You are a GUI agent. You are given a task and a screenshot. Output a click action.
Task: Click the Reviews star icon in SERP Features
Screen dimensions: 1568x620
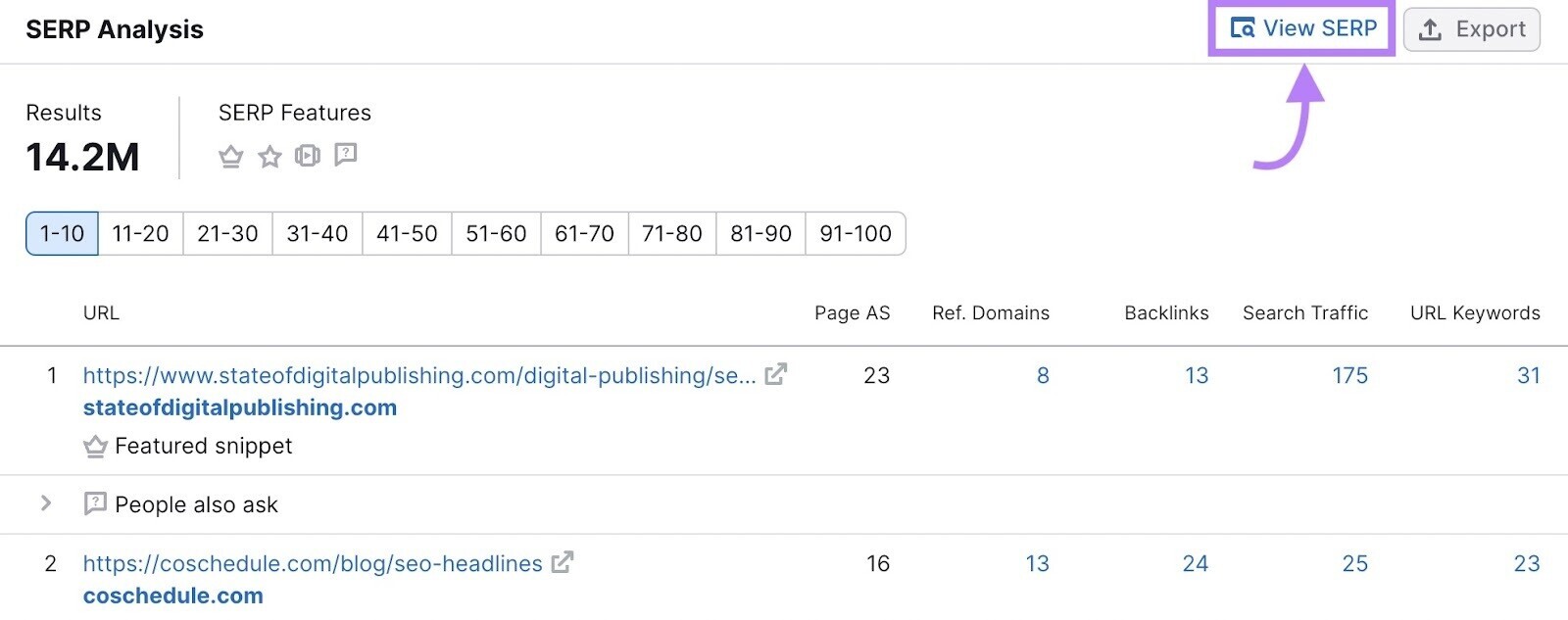pos(269,156)
